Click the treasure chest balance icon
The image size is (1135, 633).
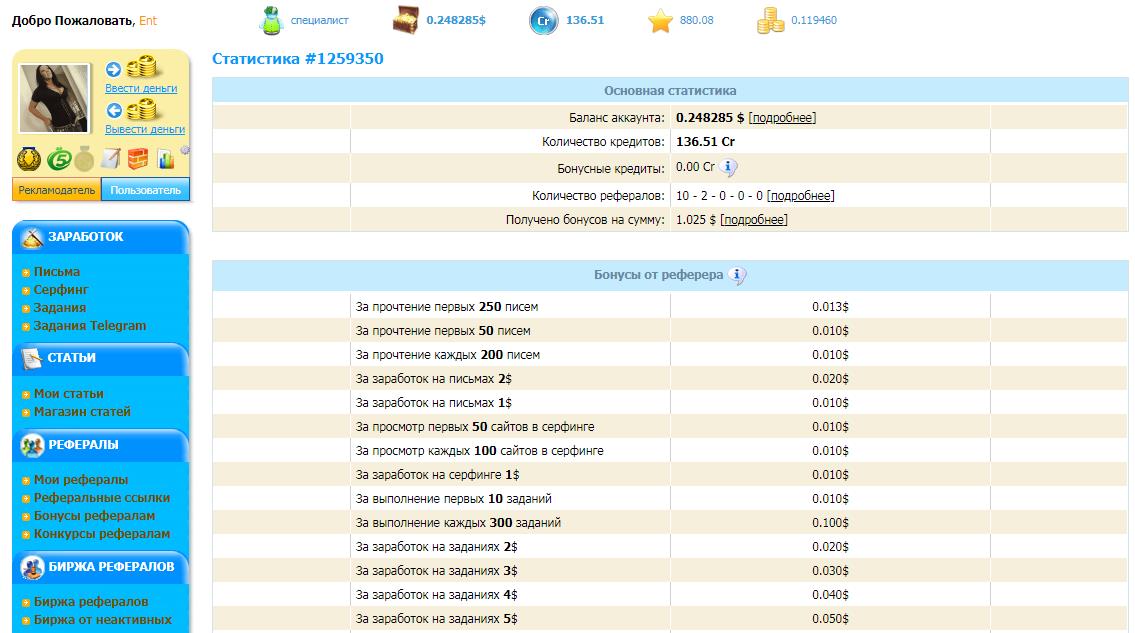pos(405,20)
